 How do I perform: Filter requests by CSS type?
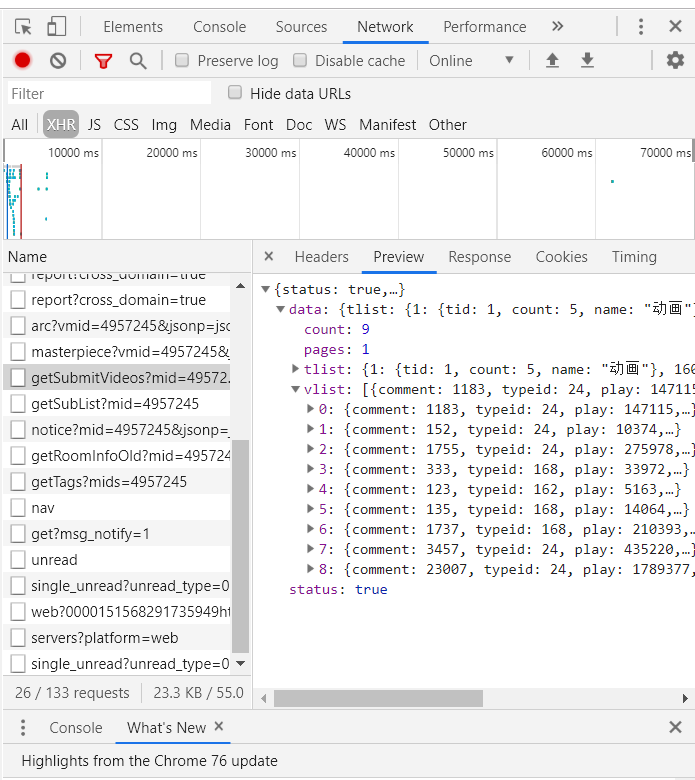click(x=126, y=124)
